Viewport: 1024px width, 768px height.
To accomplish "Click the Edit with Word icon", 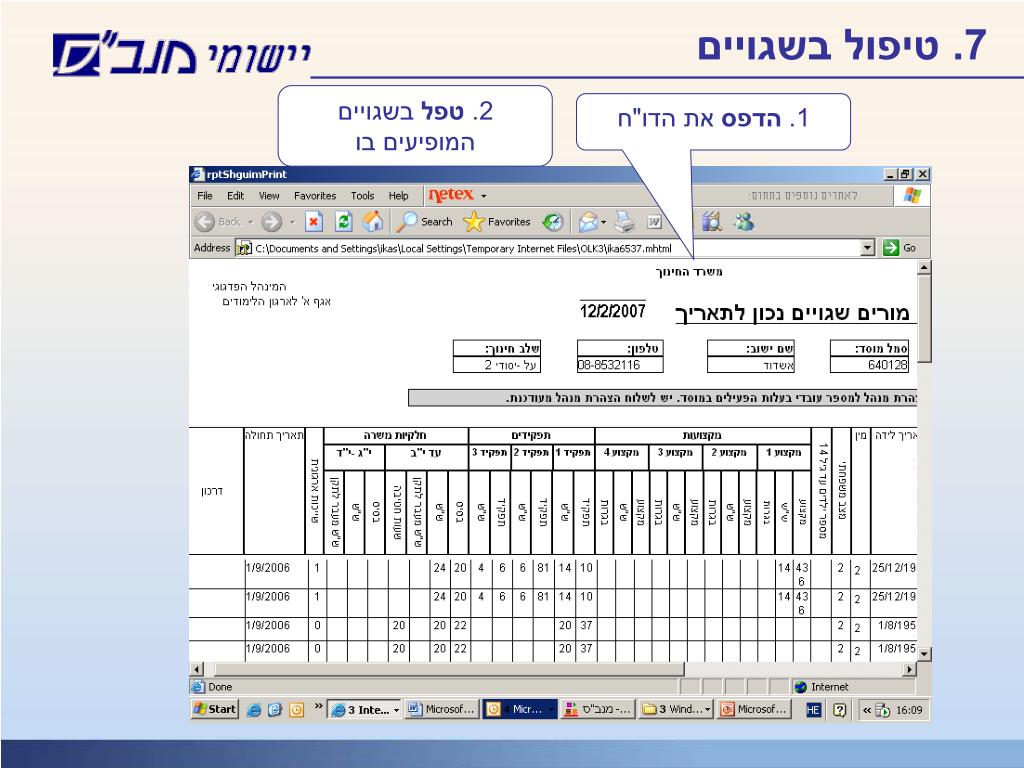I will pyautogui.click(x=654, y=222).
